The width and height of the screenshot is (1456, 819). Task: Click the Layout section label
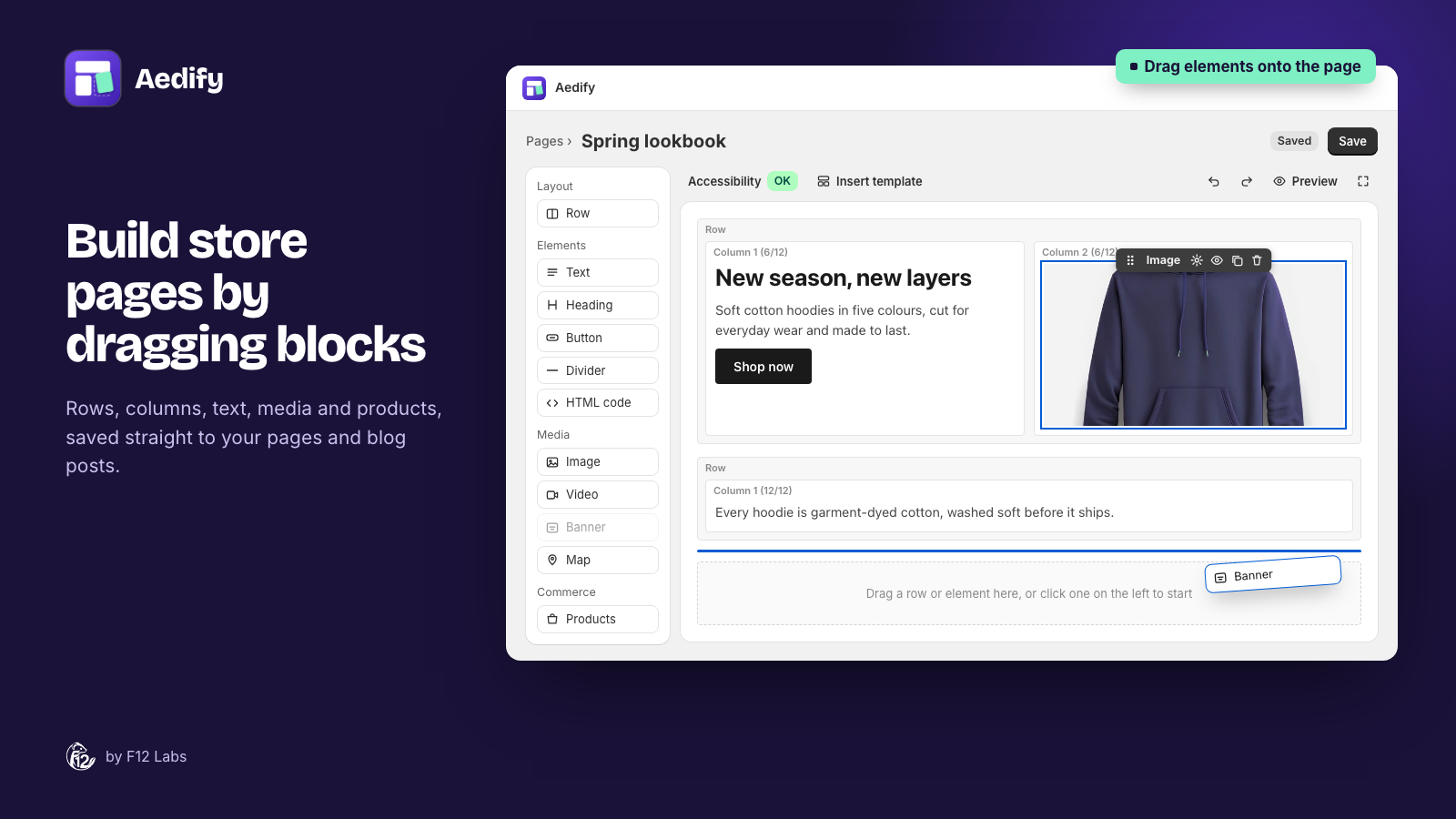(x=555, y=187)
